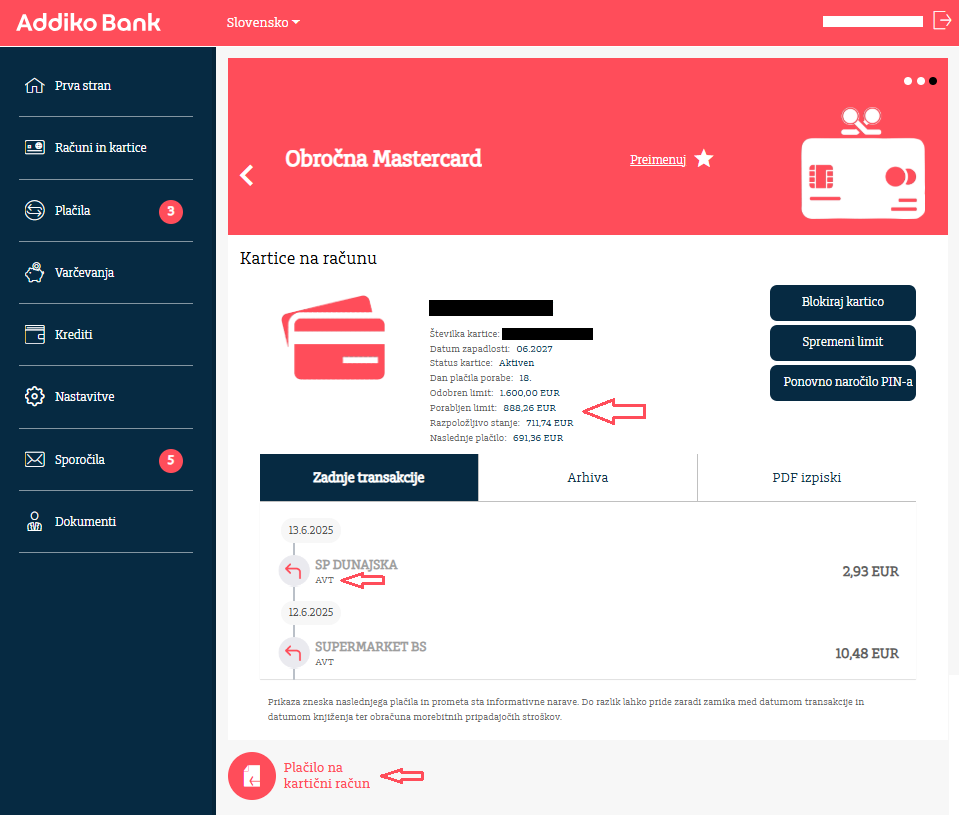Image resolution: width=959 pixels, height=815 pixels.
Task: Click the Kartice na računu heading
Action: (x=308, y=258)
